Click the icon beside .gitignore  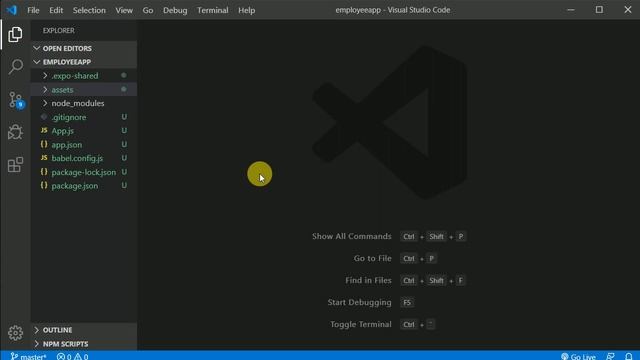click(x=44, y=117)
